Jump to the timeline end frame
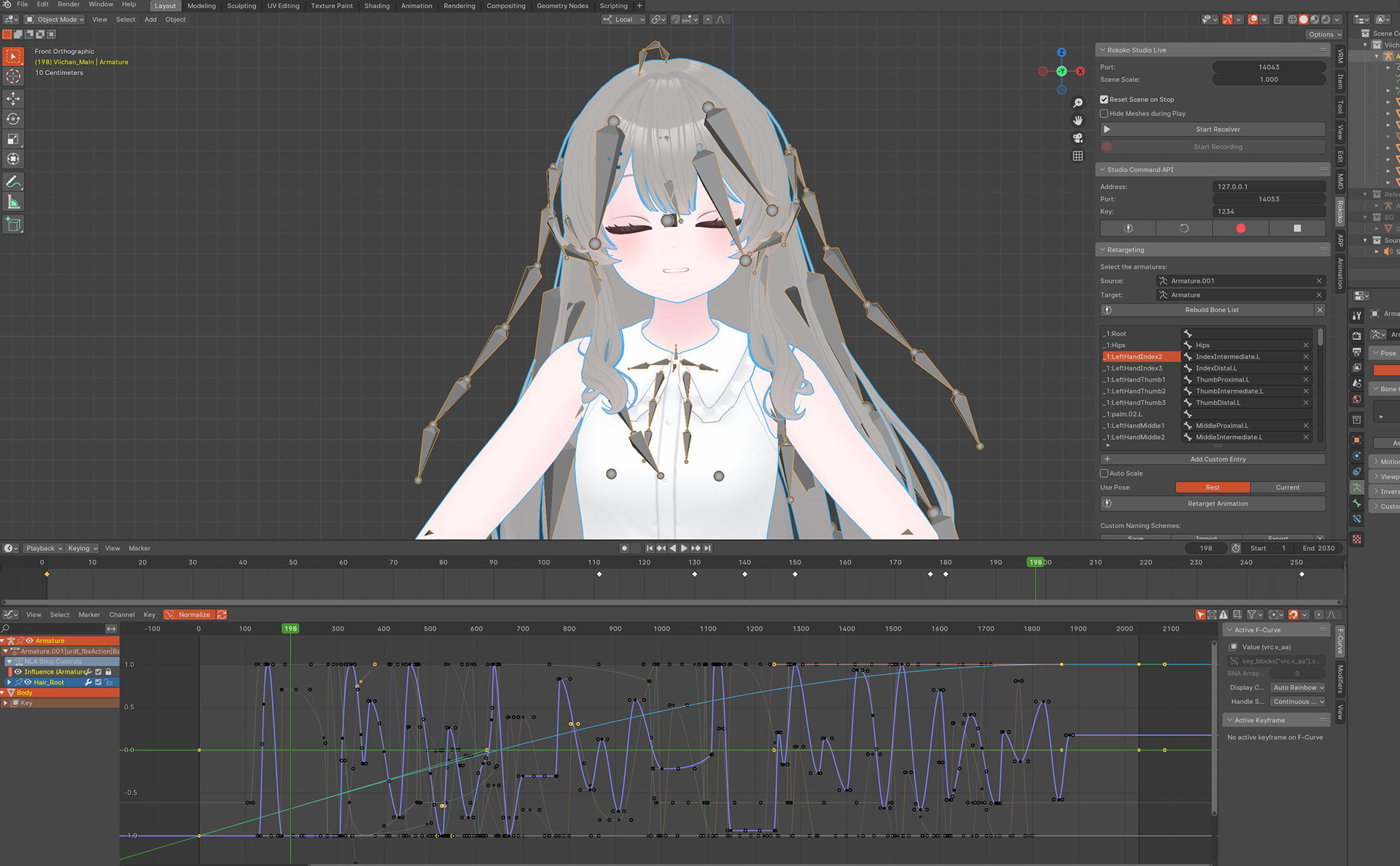The width and height of the screenshot is (1400, 866). coord(707,548)
